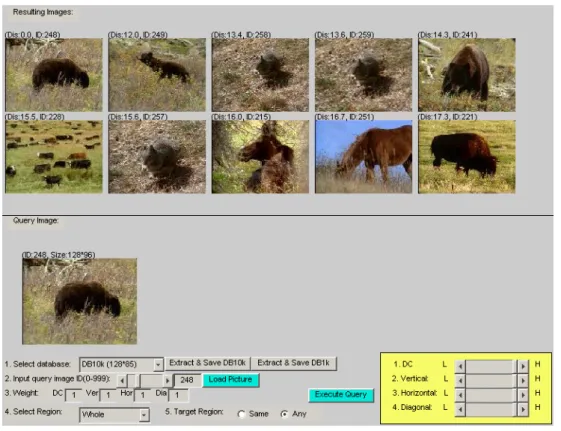561x431 pixels.
Task: Click the query image ID field showing 248
Action: coord(187,380)
